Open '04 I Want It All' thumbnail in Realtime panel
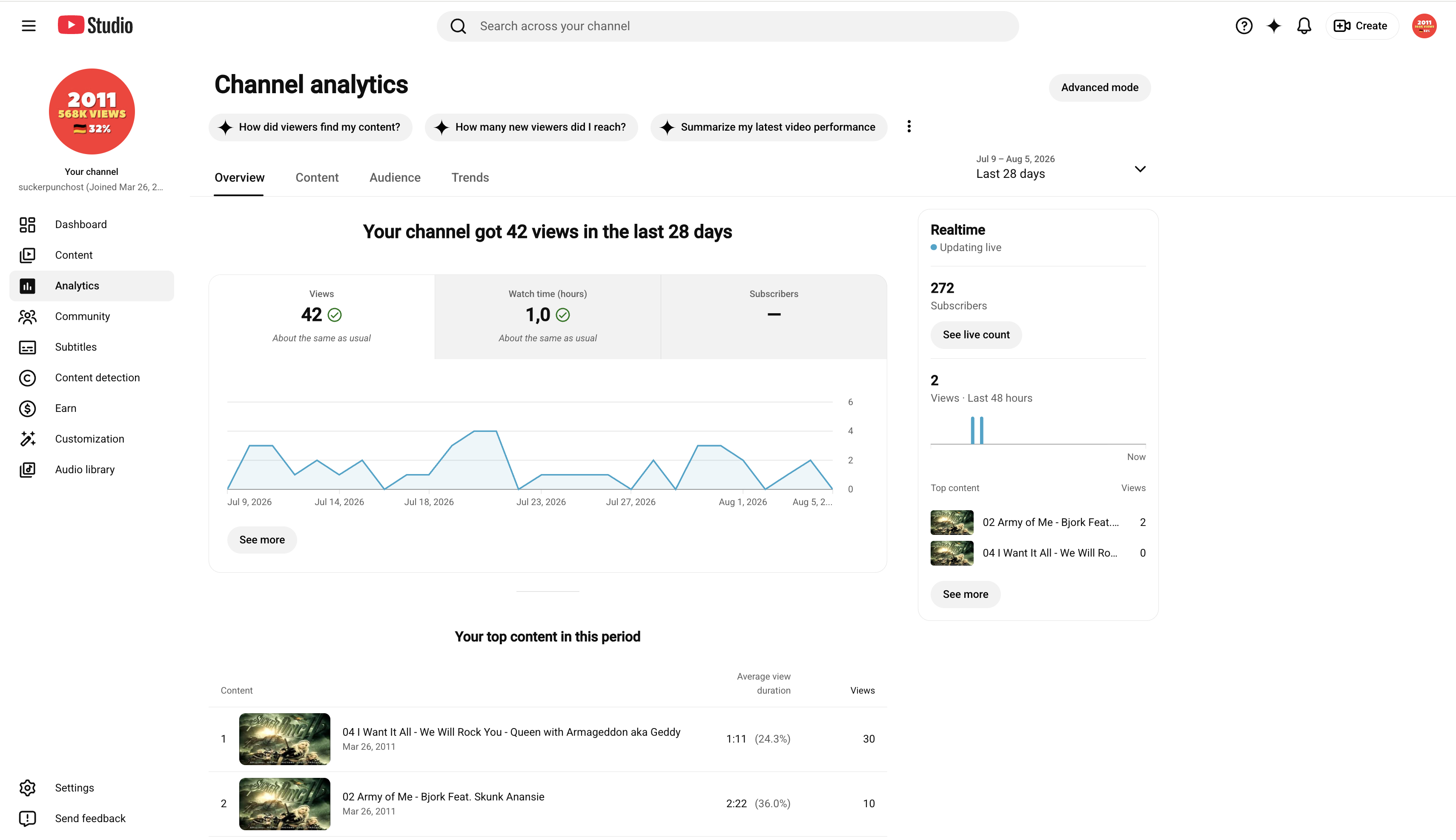Screen dimensions: 1456x840 click(x=952, y=553)
